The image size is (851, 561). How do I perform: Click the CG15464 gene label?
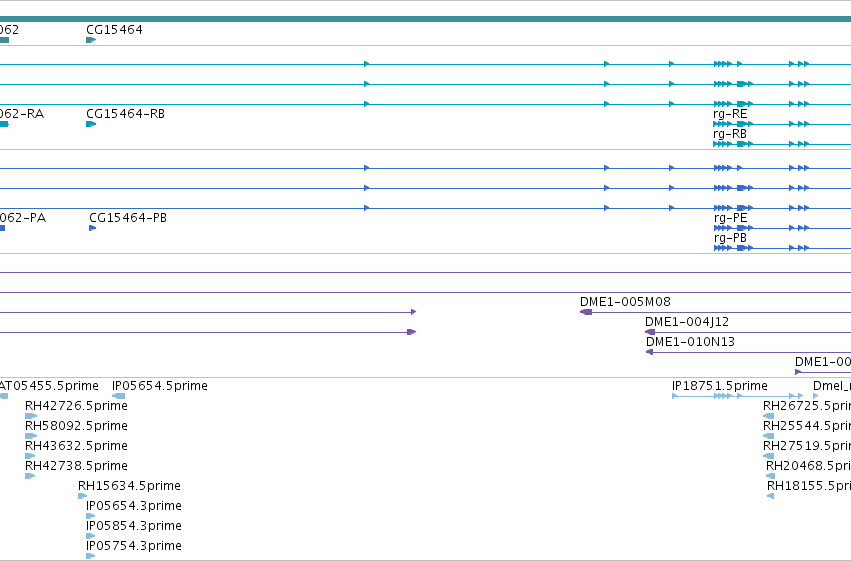tap(115, 30)
